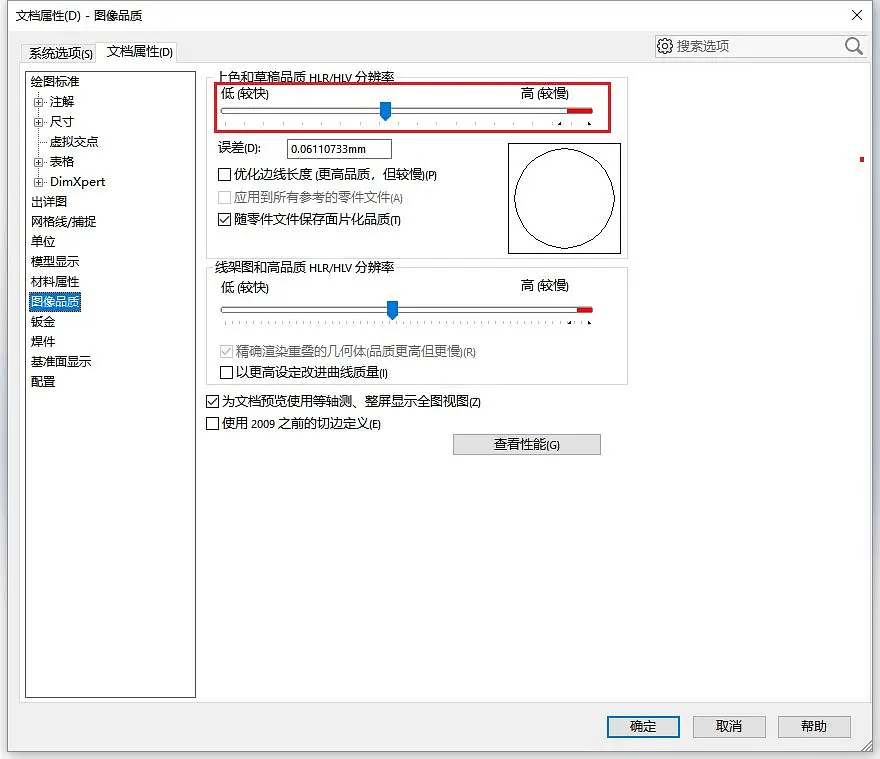Click the 上色和草稿品质 resolution slider handle

coord(385,111)
